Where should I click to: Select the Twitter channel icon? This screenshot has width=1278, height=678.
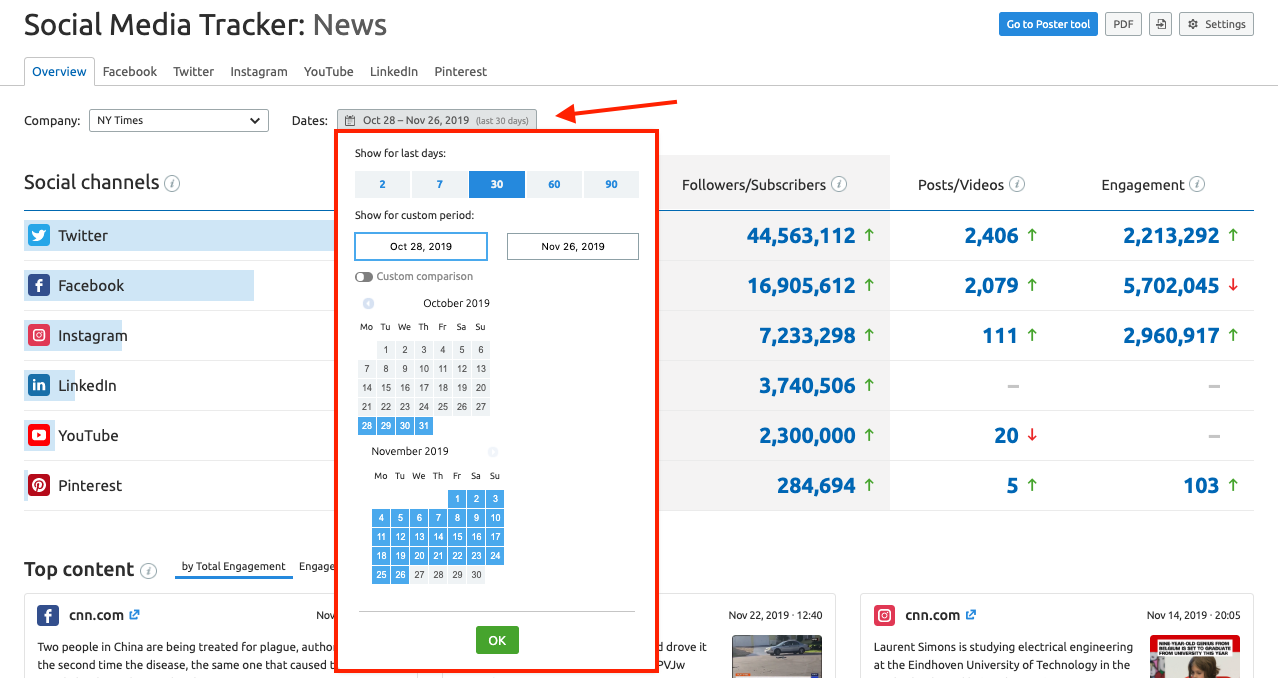[x=38, y=235]
